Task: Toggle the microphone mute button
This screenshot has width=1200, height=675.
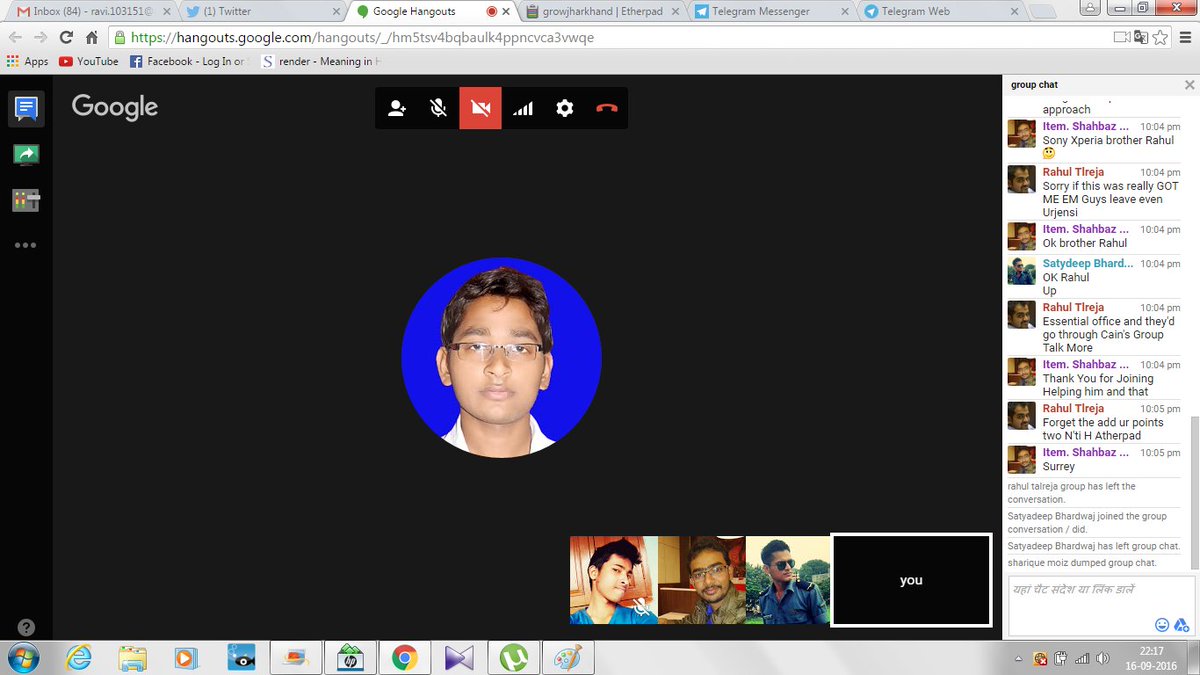Action: tap(438, 108)
